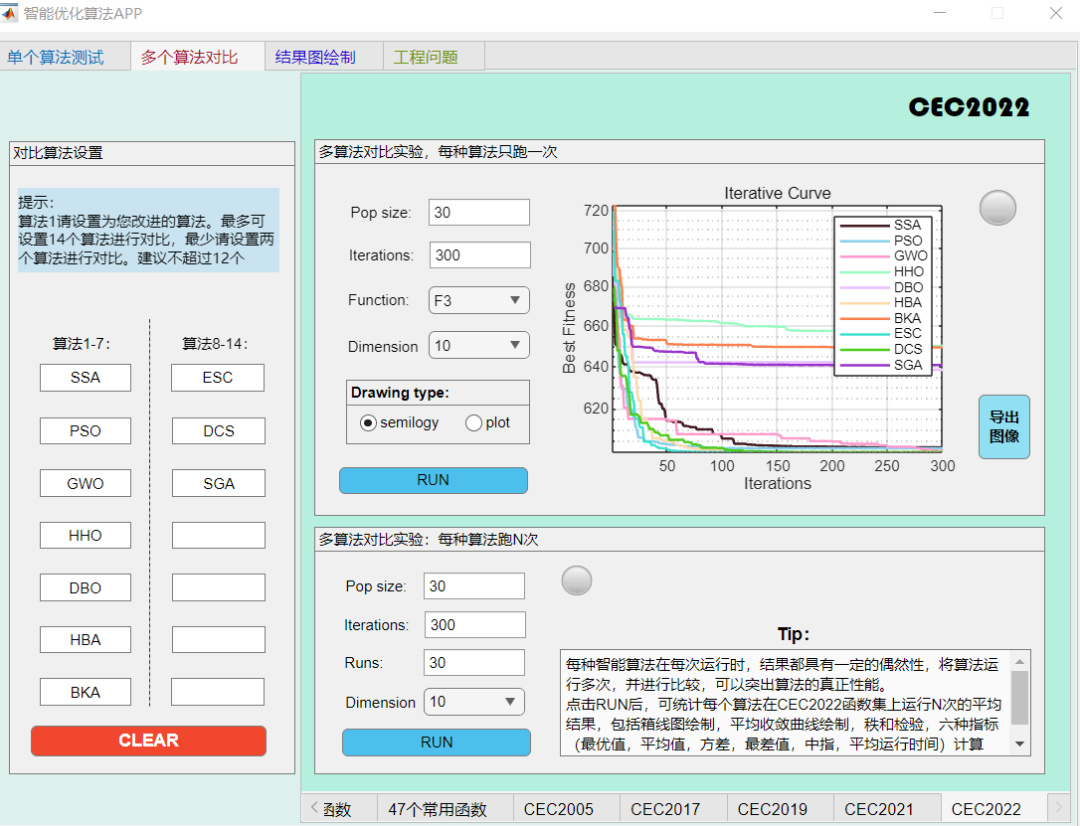Select the semilogy drawing type
The width and height of the screenshot is (1080, 826).
(x=368, y=423)
